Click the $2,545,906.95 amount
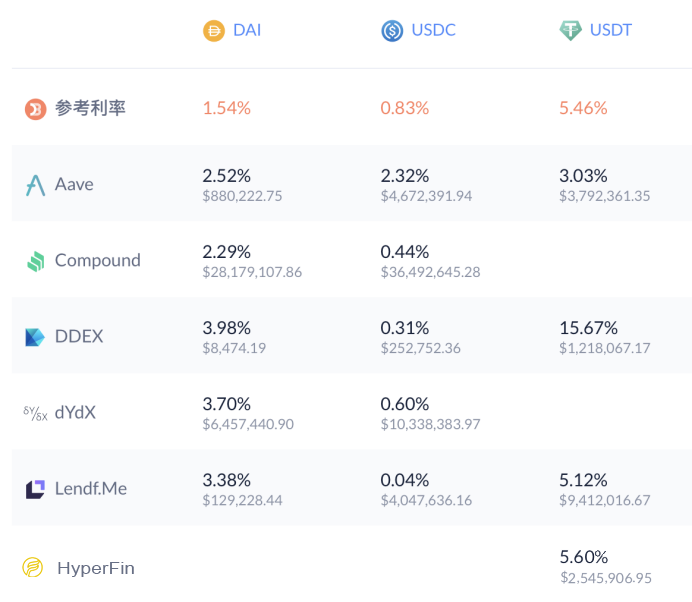The height and width of the screenshot is (602, 692). coord(606,578)
